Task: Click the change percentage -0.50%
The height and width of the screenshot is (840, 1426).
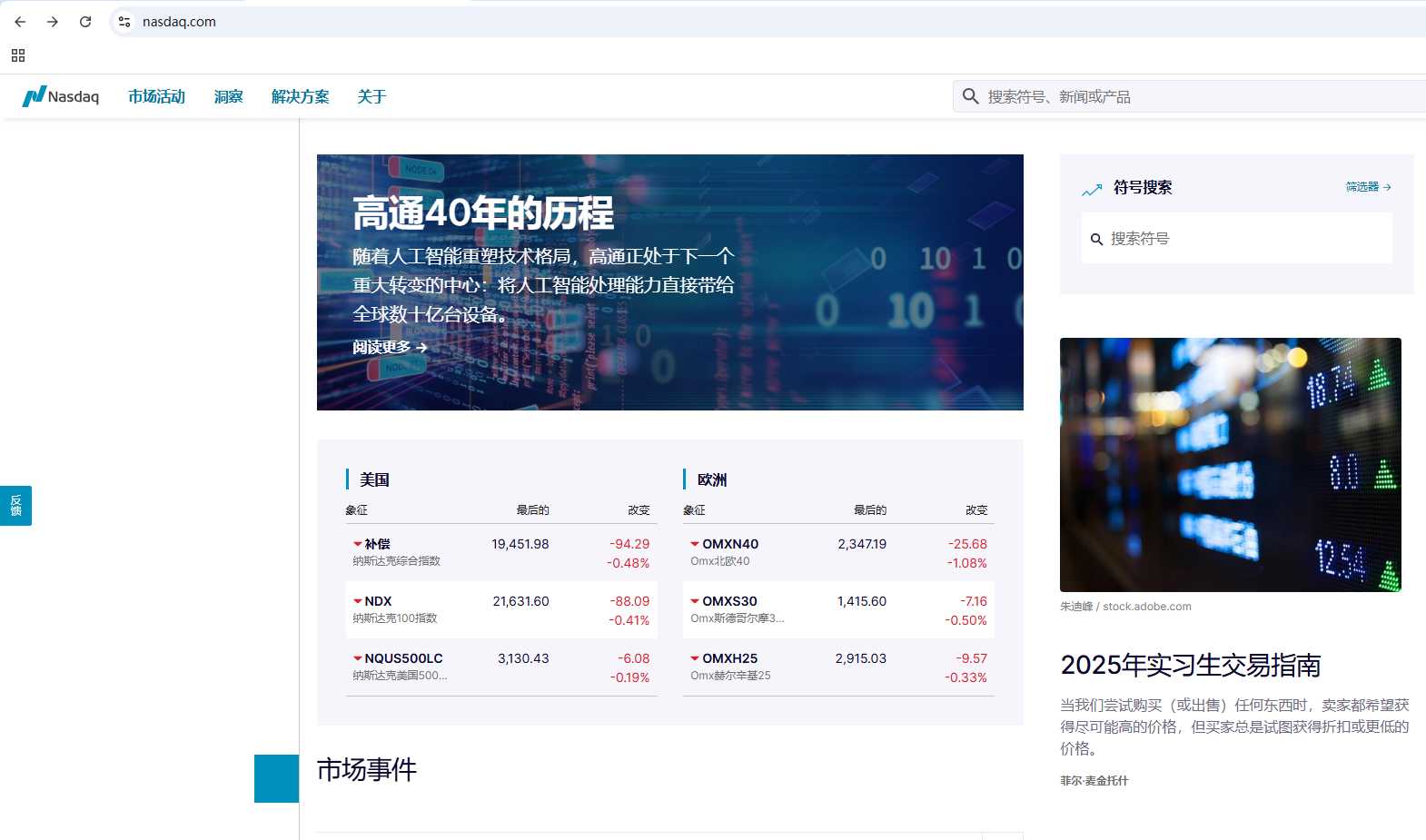Action: tap(966, 620)
